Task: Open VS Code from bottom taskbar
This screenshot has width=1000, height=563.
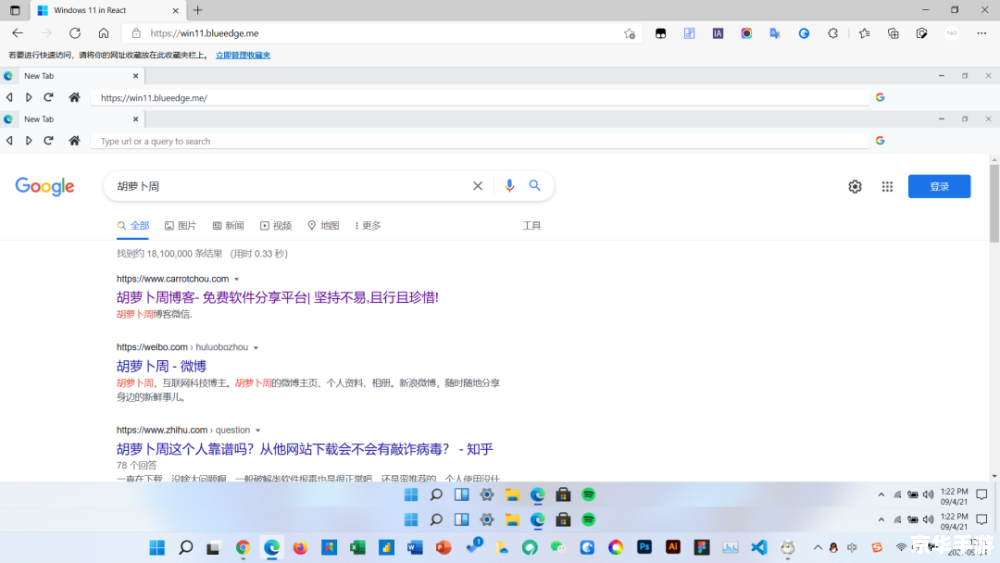Action: click(759, 547)
